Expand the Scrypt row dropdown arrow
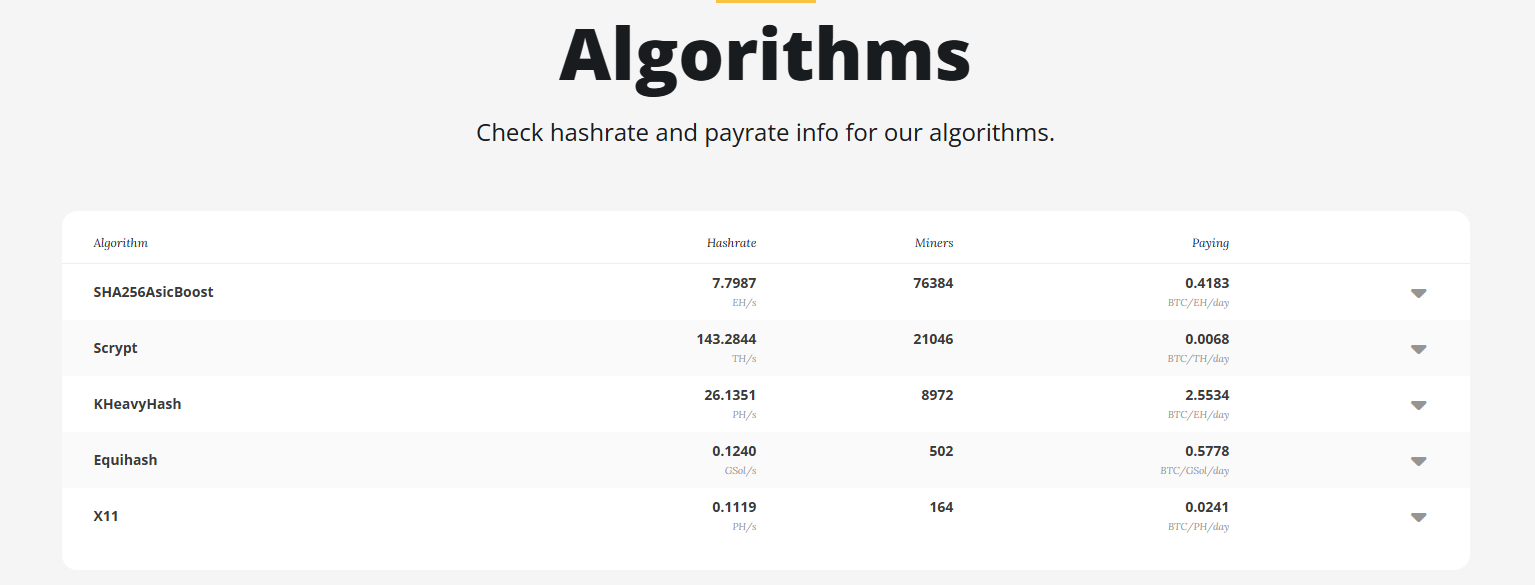Viewport: 1535px width, 585px height. pos(1418,349)
